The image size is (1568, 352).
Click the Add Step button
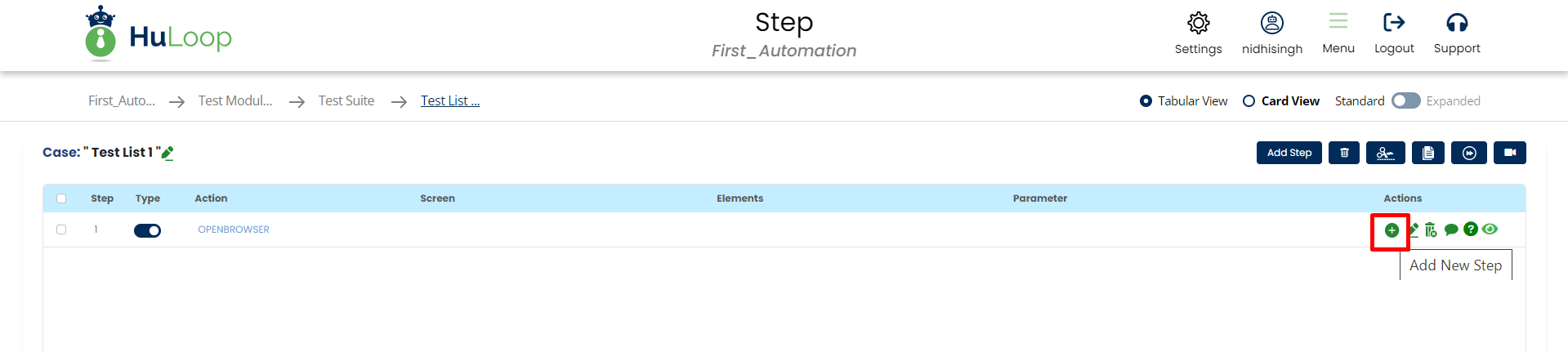click(1289, 153)
